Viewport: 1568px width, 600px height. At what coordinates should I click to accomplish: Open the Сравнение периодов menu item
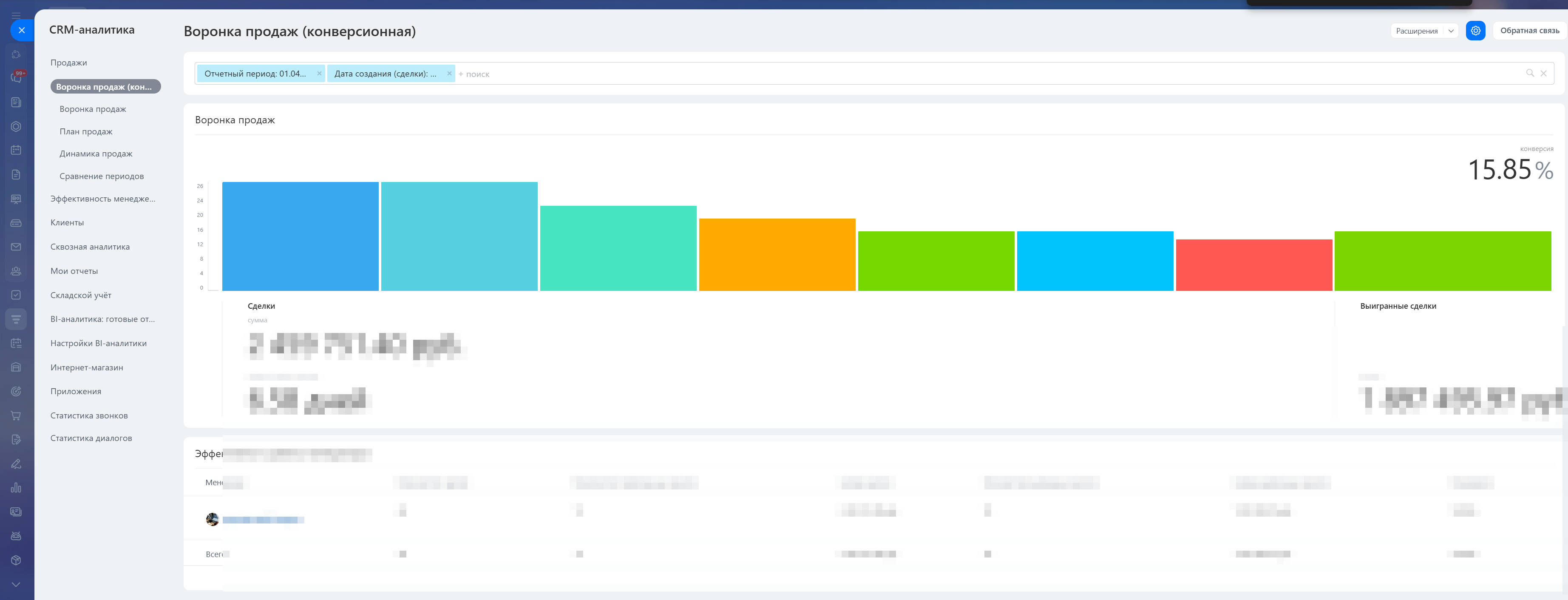[102, 176]
